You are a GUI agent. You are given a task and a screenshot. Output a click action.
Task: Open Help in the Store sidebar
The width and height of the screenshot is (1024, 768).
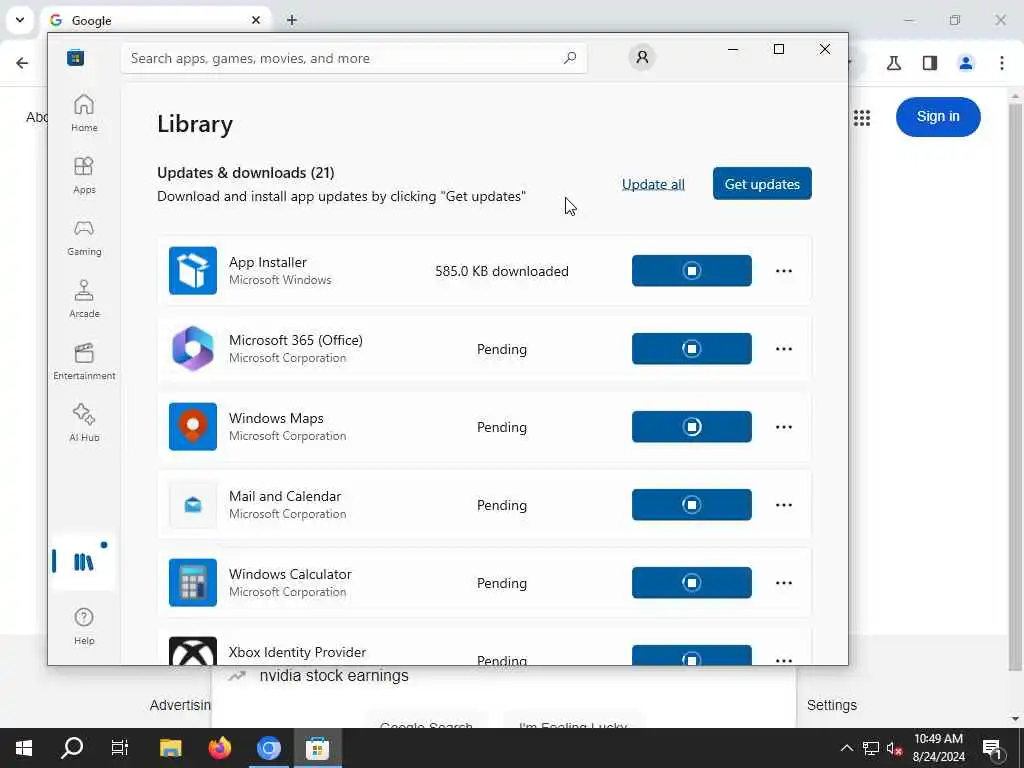tap(84, 626)
